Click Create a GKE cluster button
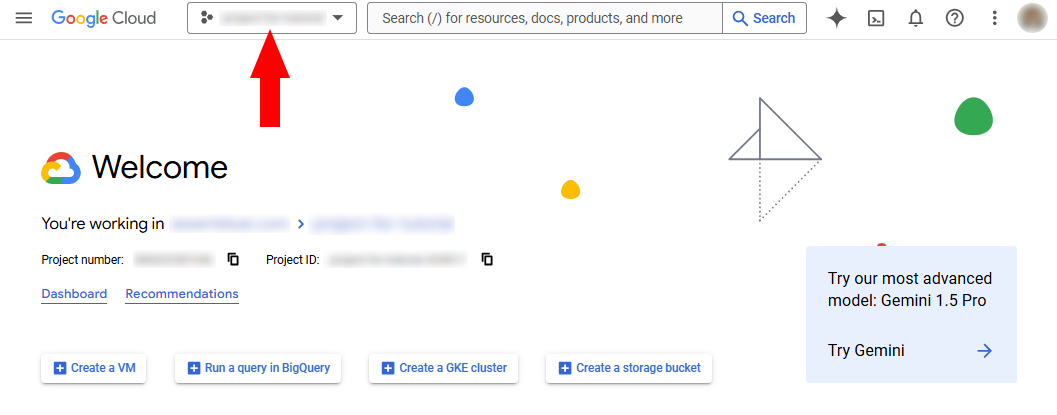This screenshot has height=415, width=1057. click(444, 368)
